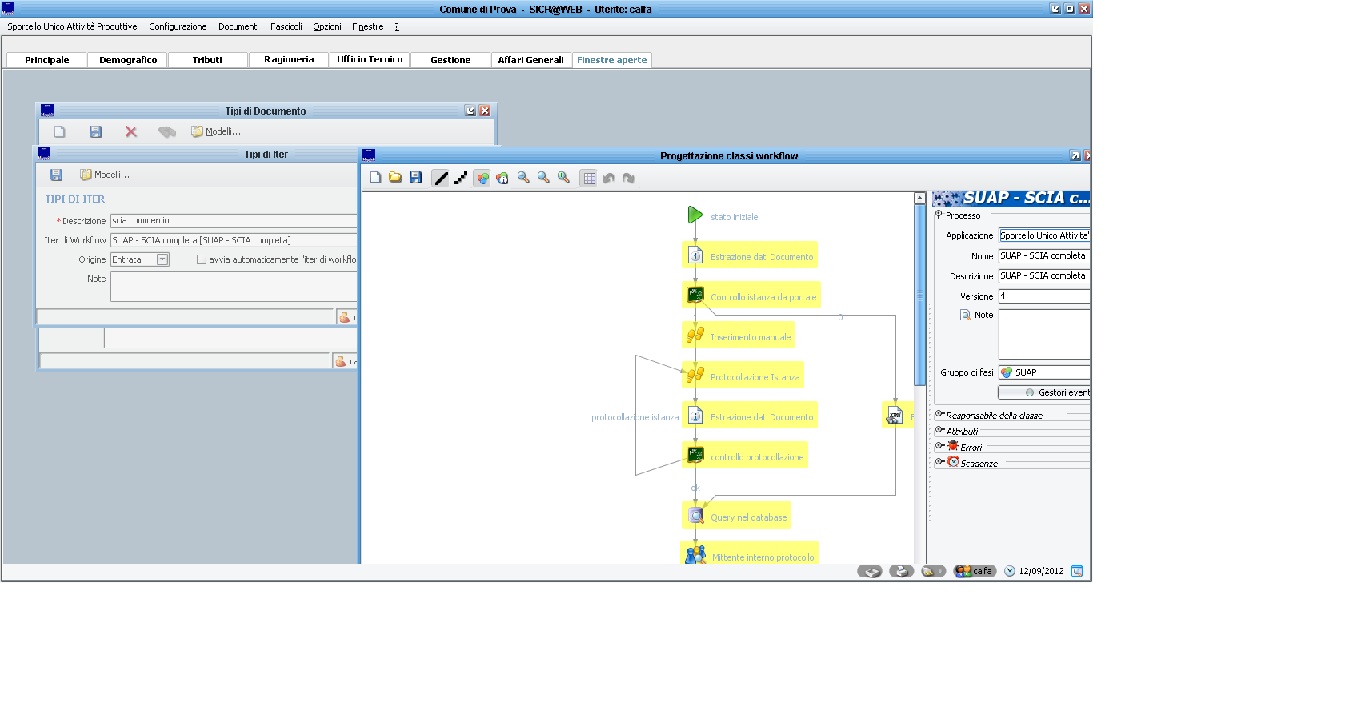Click the Applicazione field in Processo panel
1366x728 pixels.
tap(1044, 236)
